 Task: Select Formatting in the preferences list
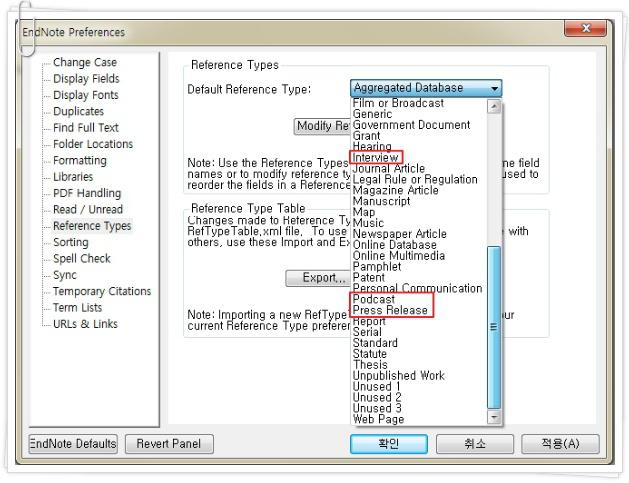click(x=80, y=160)
